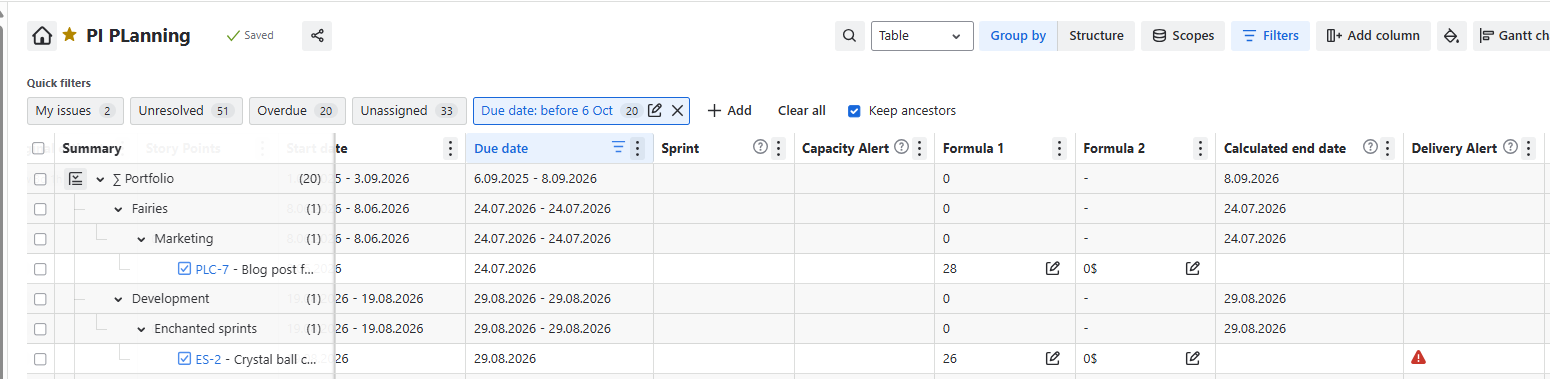Select the PLC-7 row checkbox
This screenshot has height=379, width=1550.
pos(39,269)
